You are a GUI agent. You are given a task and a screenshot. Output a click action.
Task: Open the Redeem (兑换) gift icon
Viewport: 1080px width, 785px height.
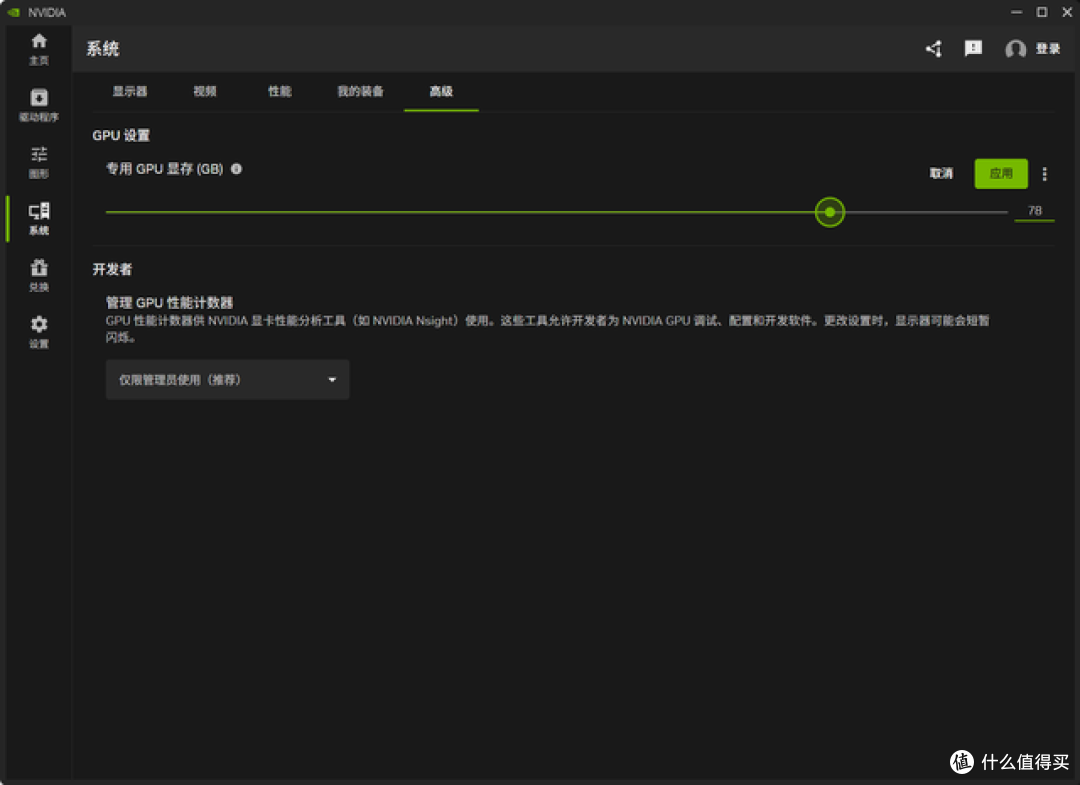pyautogui.click(x=39, y=275)
